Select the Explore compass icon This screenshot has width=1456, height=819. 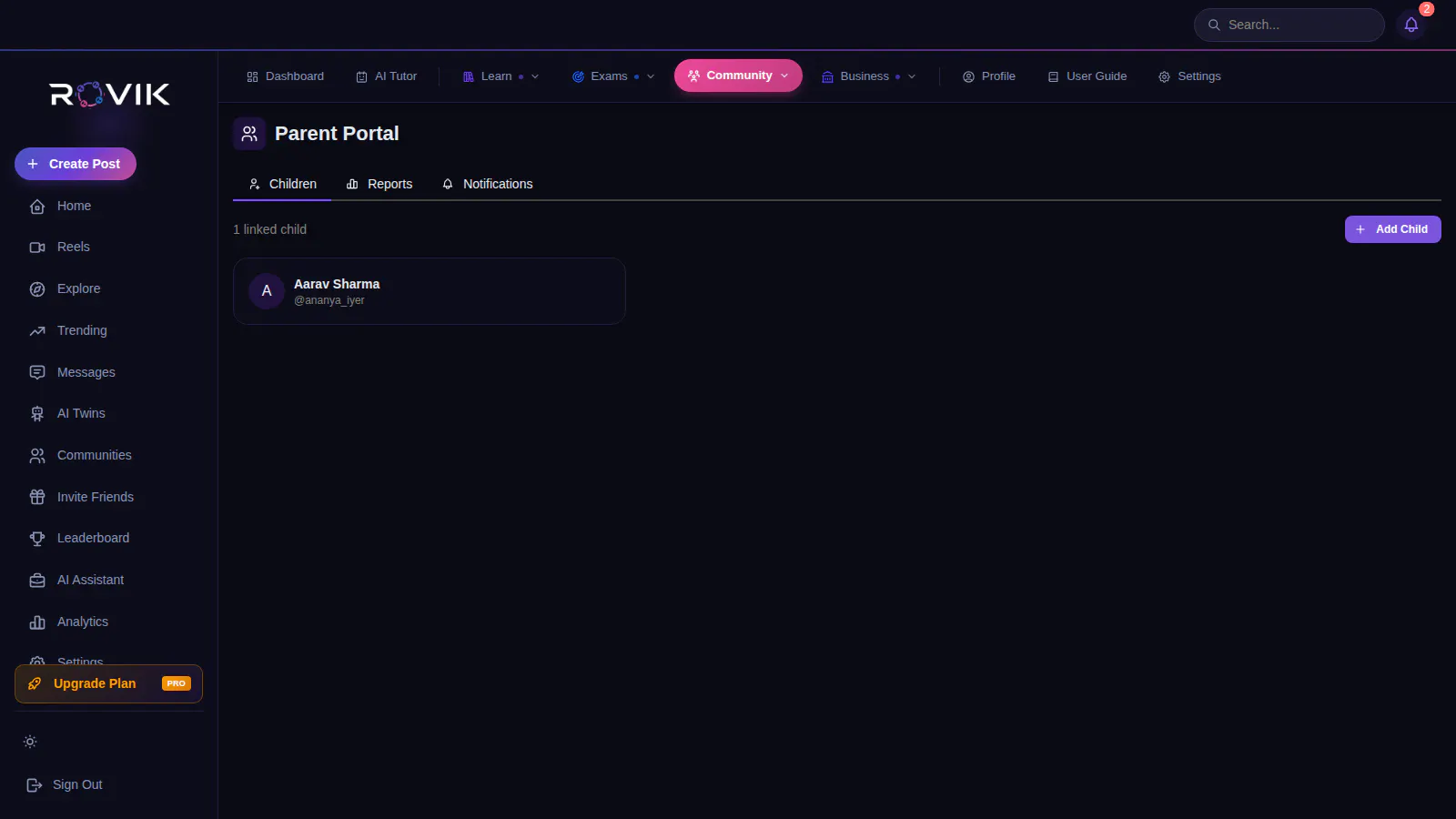click(37, 289)
